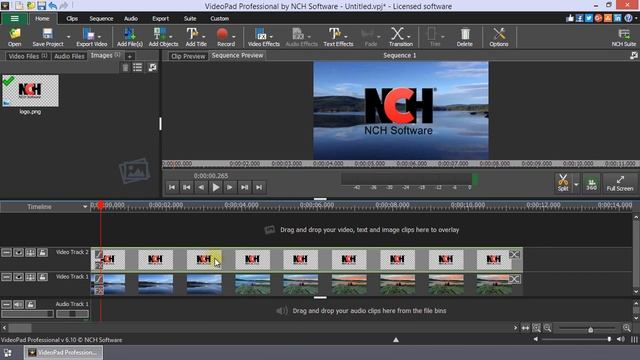This screenshot has height=360, width=640.
Task: Open the Clips menu tab
Action: pyautogui.click(x=72, y=18)
